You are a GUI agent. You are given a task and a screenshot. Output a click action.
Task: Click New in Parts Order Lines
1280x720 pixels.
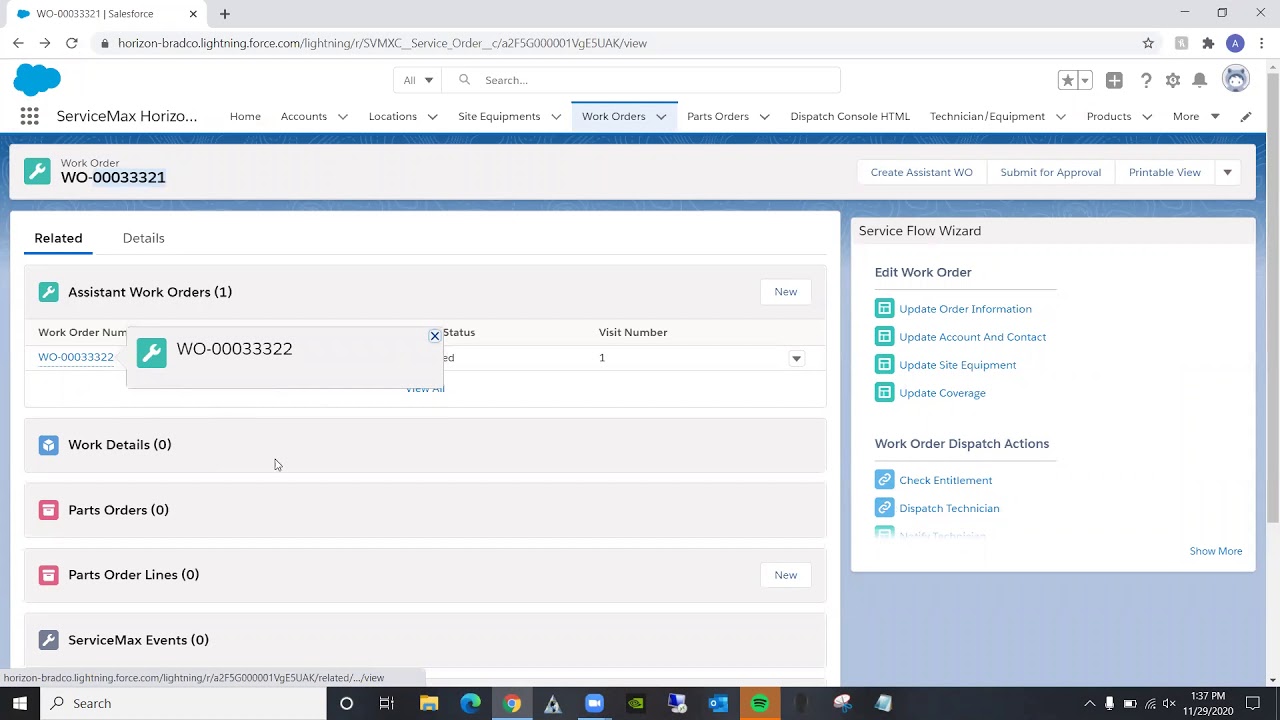785,575
